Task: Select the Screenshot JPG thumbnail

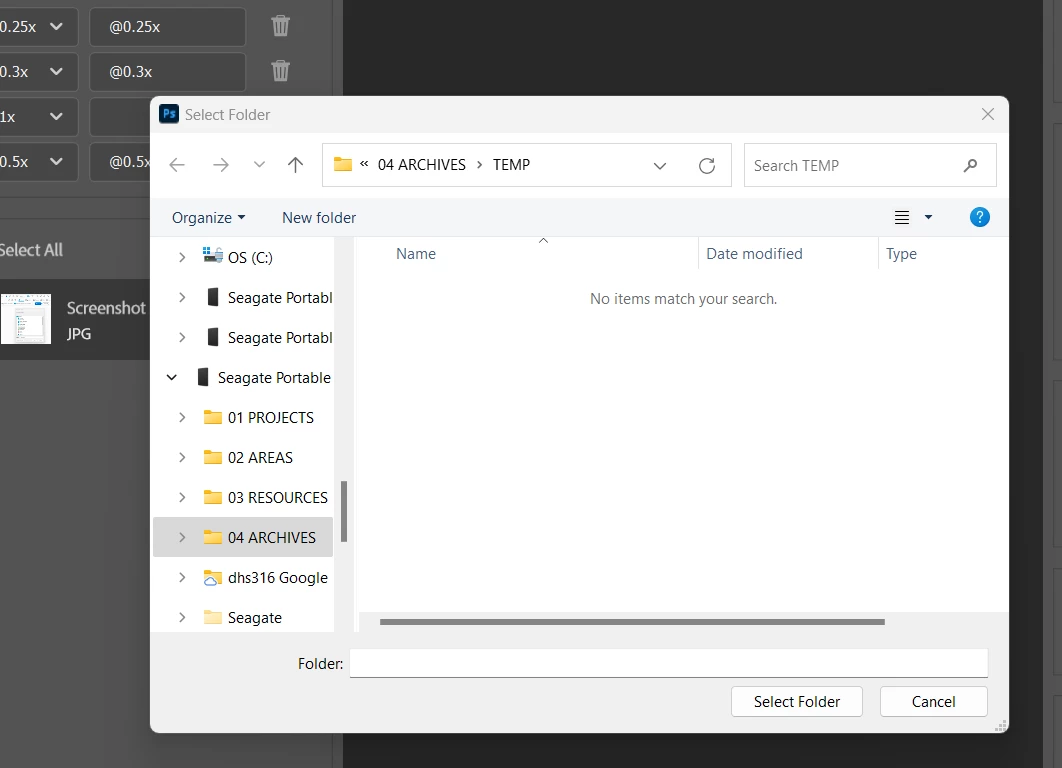Action: pyautogui.click(x=26, y=319)
